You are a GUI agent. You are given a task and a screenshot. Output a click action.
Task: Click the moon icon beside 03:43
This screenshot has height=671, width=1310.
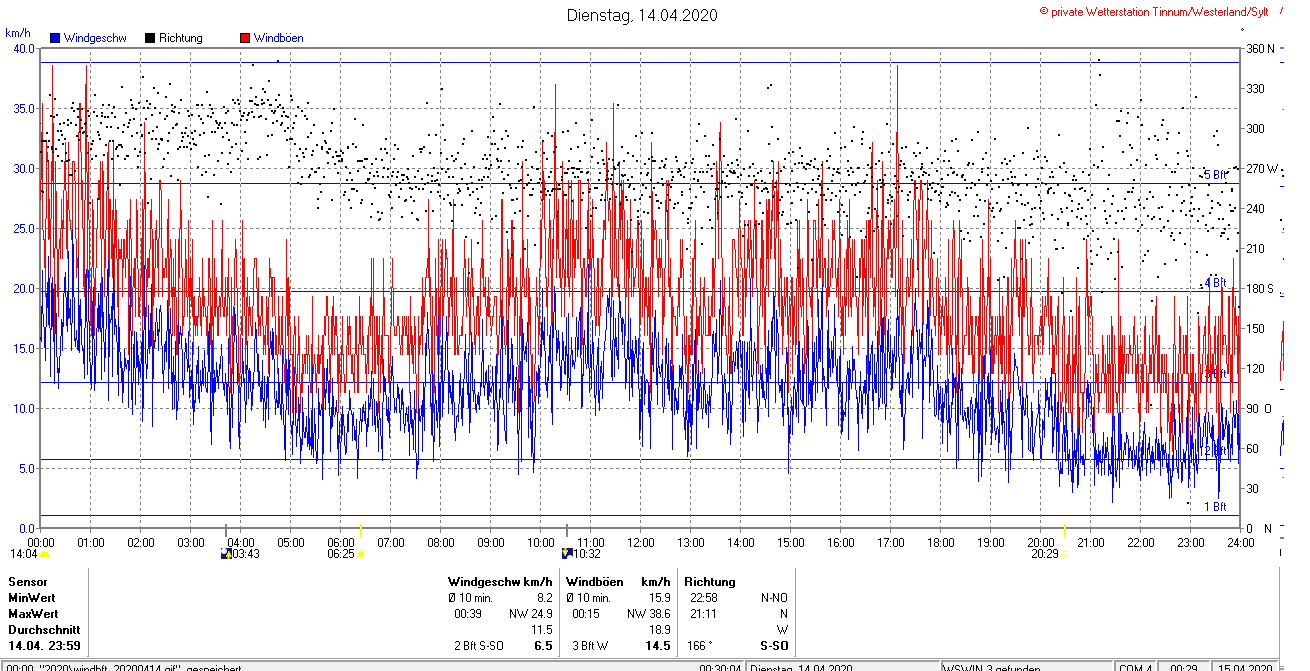click(226, 553)
